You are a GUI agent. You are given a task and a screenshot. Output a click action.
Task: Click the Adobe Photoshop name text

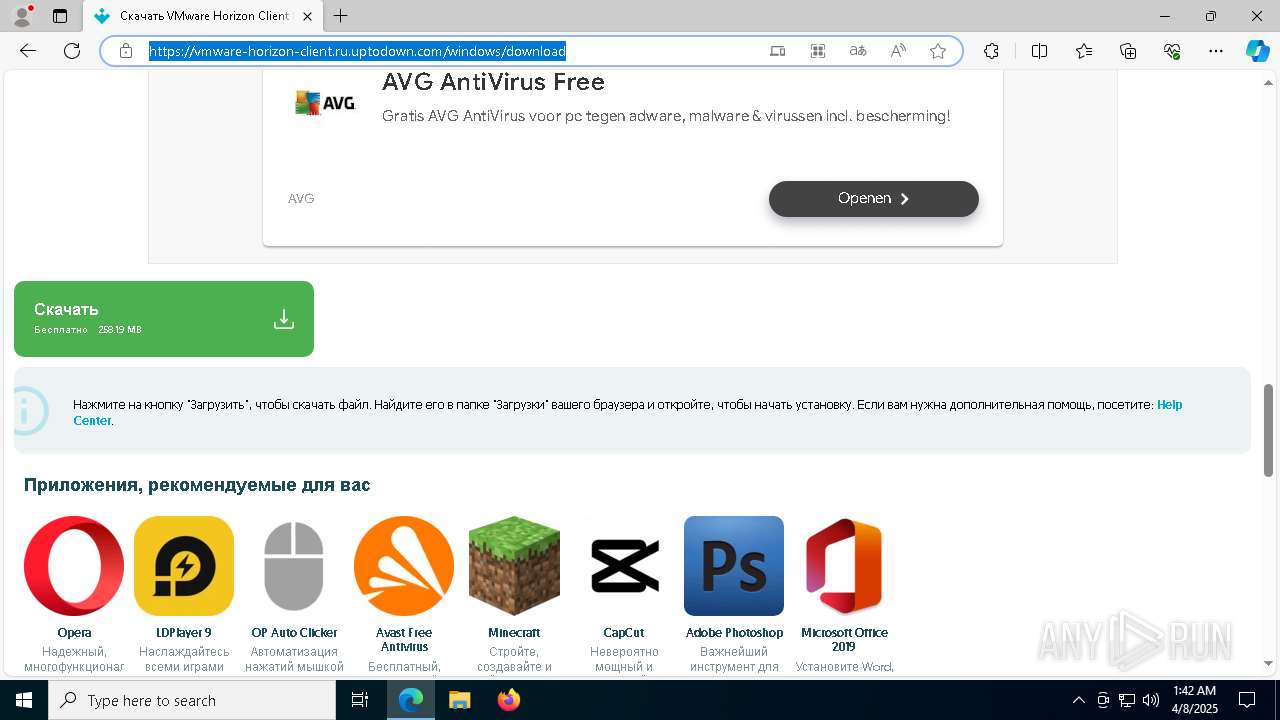tap(734, 633)
